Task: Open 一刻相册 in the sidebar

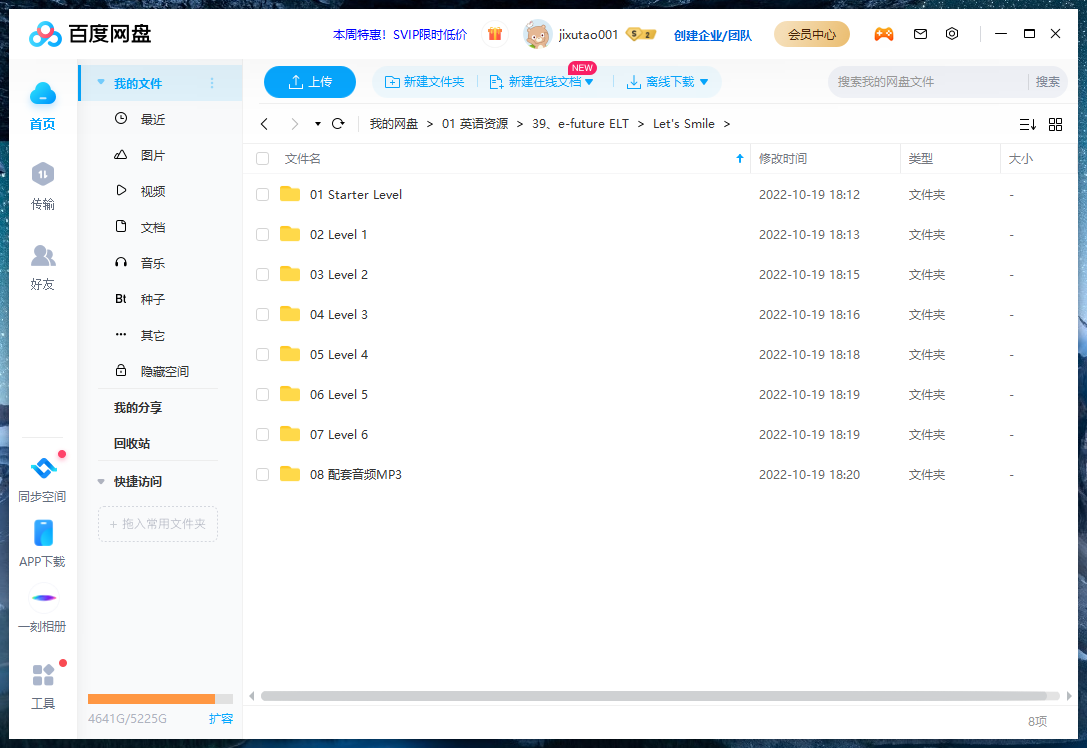Action: click(42, 606)
